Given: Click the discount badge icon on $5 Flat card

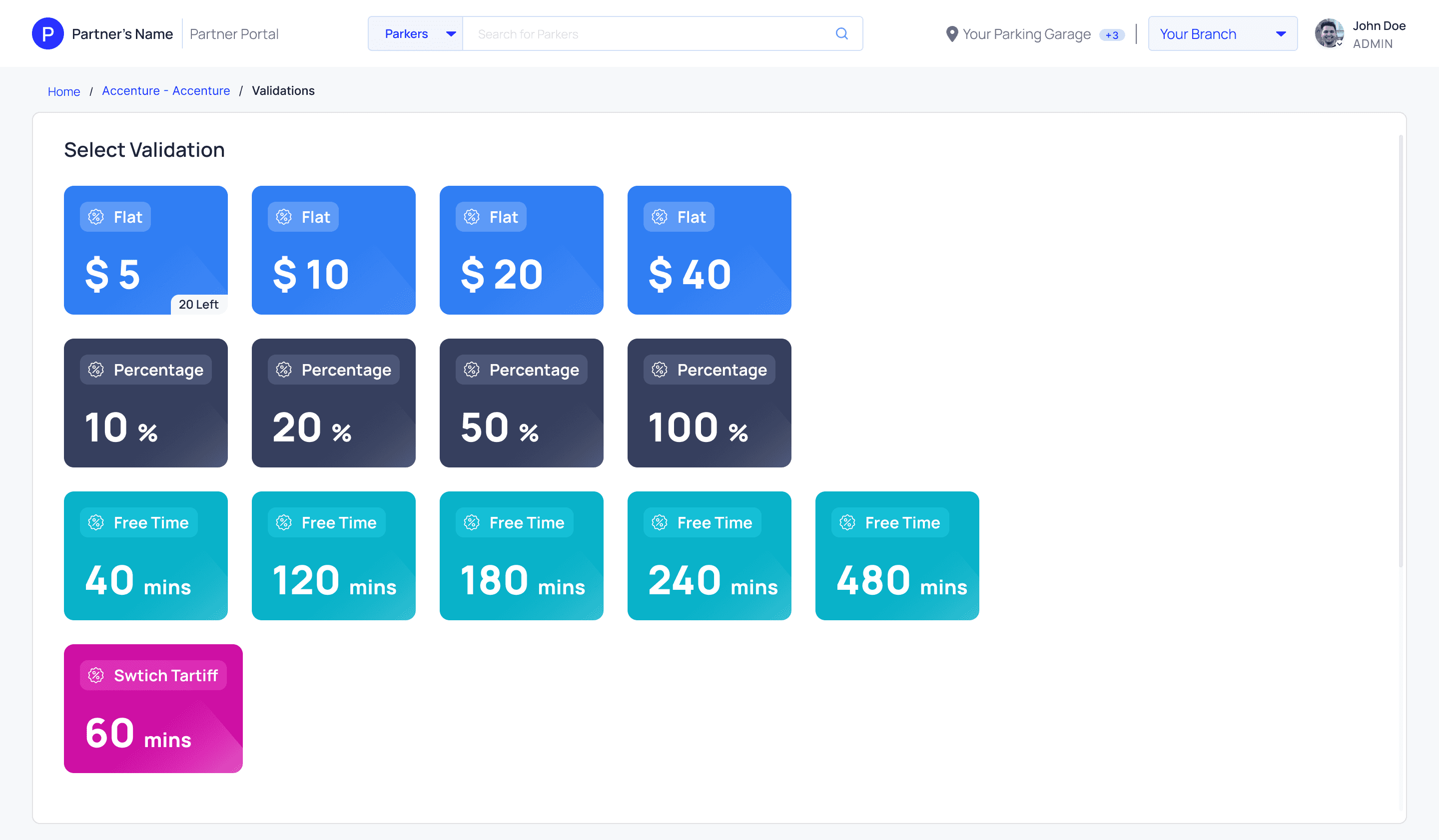Looking at the screenshot, I should click(96, 217).
